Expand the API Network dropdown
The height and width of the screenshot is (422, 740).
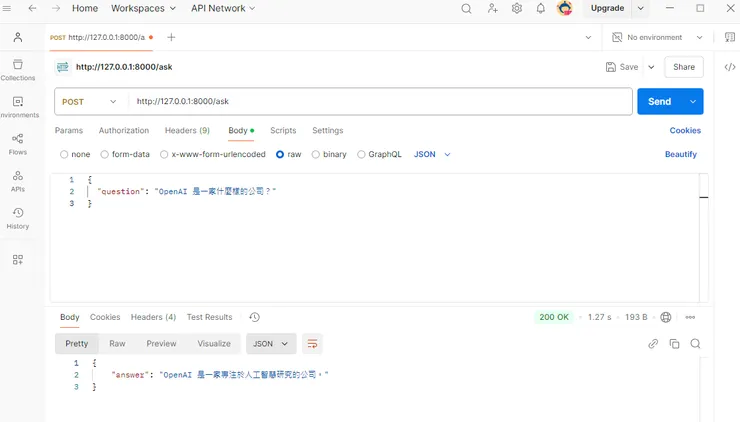223,8
